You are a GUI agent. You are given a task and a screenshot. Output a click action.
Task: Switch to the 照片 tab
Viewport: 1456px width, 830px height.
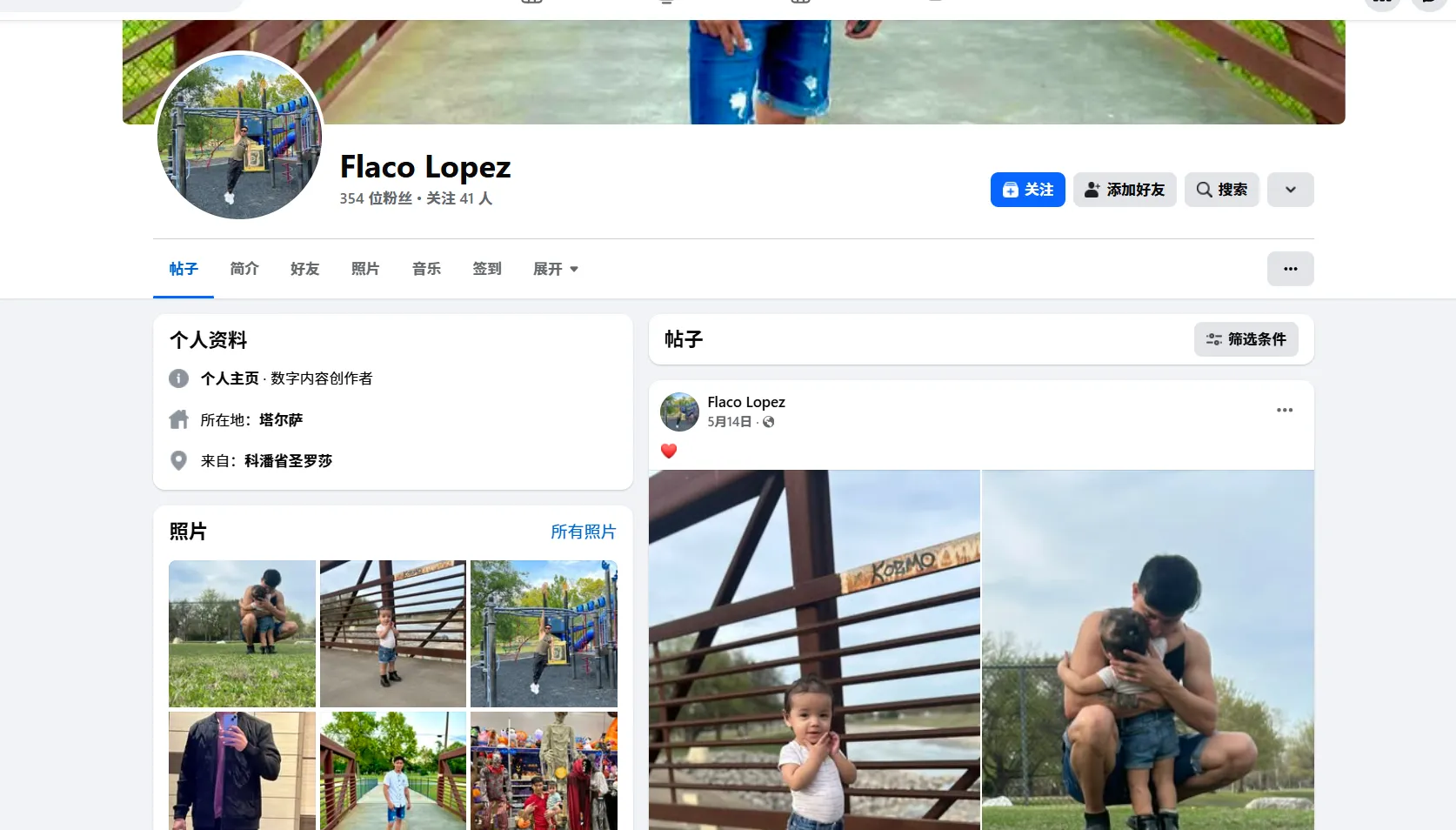(x=365, y=269)
